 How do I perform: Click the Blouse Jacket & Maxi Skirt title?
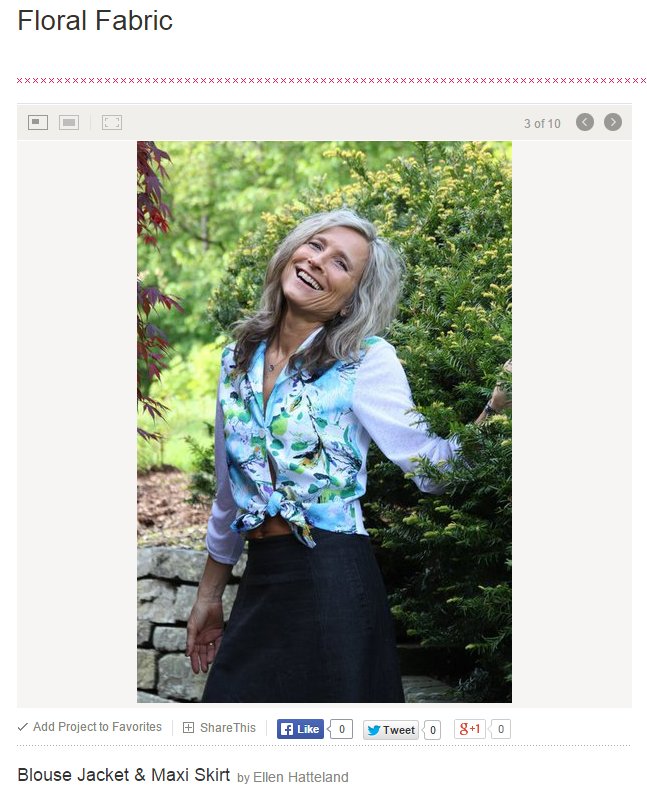click(124, 775)
